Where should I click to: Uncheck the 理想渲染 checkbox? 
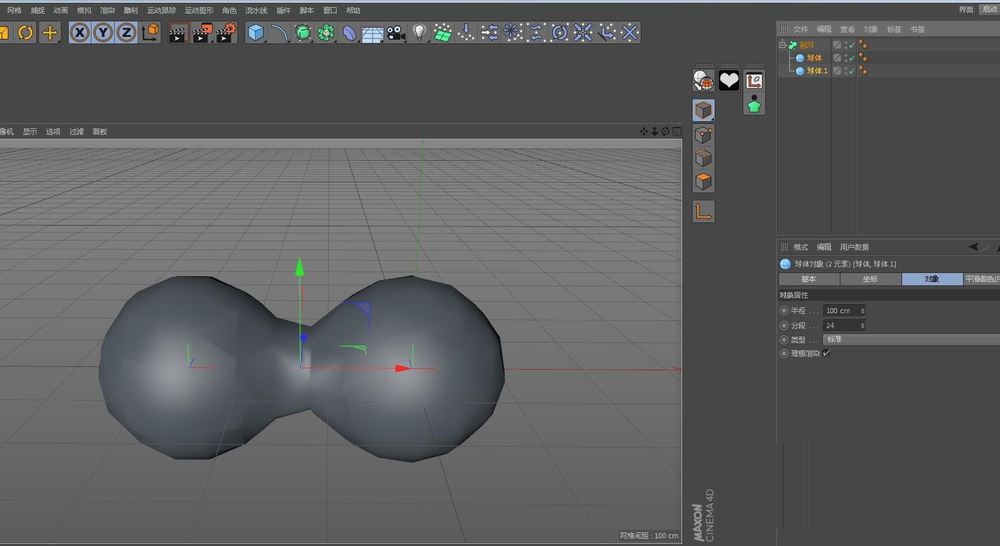click(826, 353)
